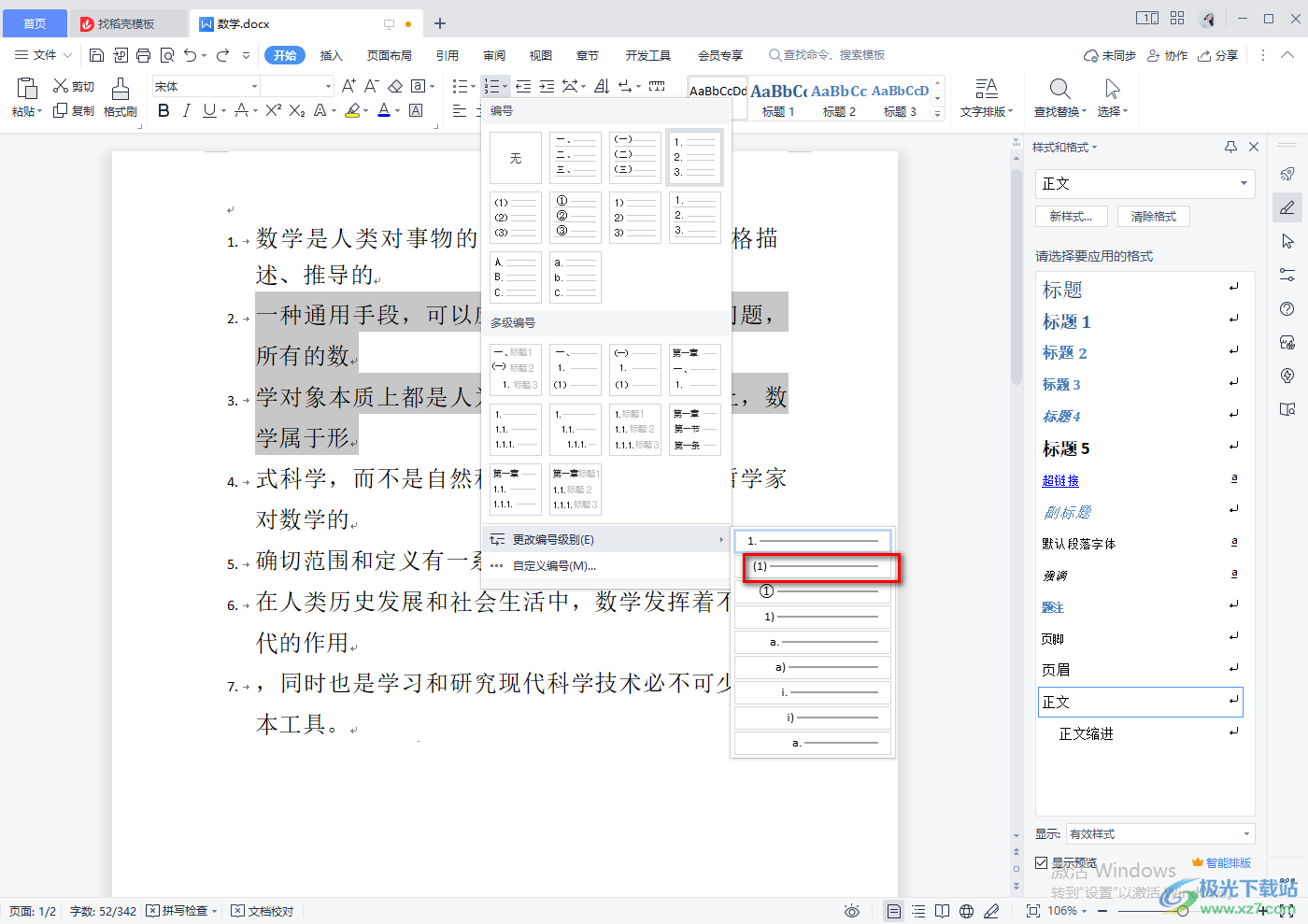Image resolution: width=1308 pixels, height=924 pixels.
Task: Switch to outline view in status bar
Action: click(x=918, y=911)
